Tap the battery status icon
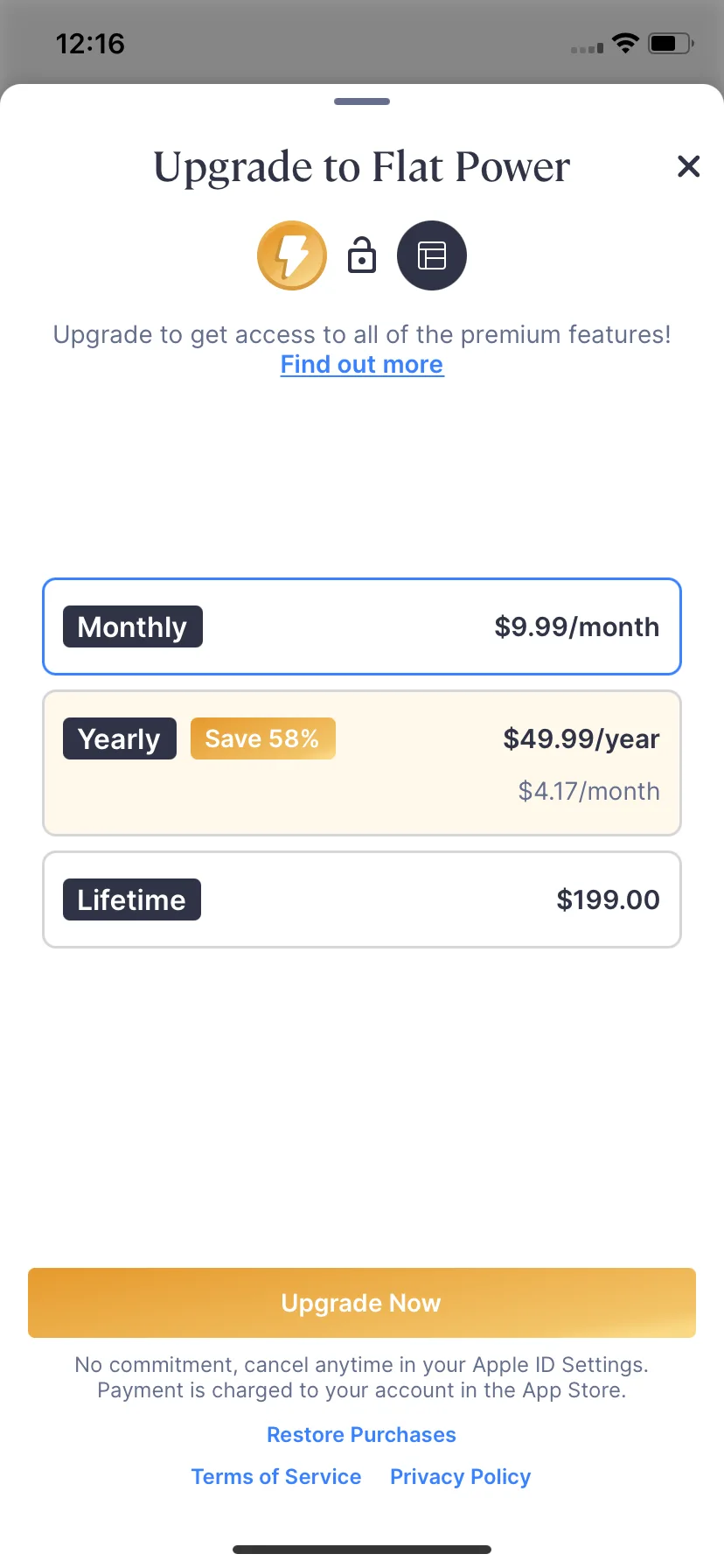 (x=671, y=43)
